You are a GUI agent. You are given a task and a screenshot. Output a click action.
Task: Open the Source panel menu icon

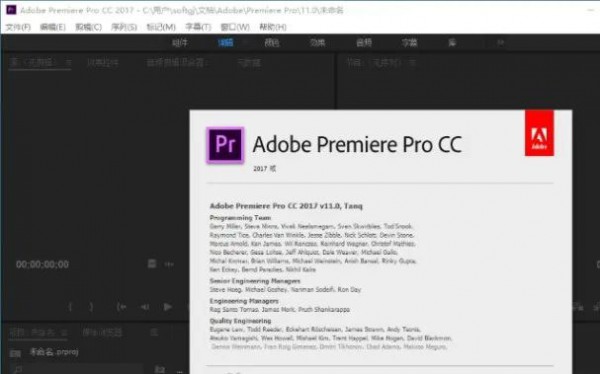(68, 63)
